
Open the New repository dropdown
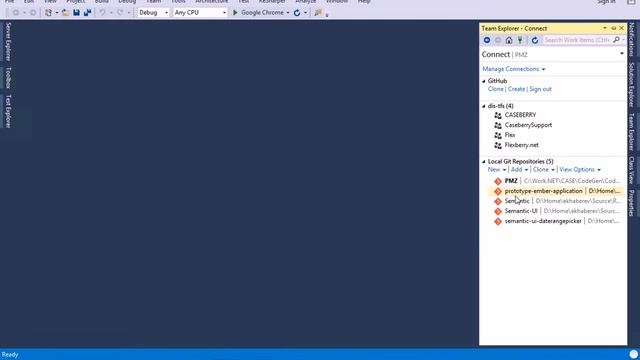(x=497, y=169)
